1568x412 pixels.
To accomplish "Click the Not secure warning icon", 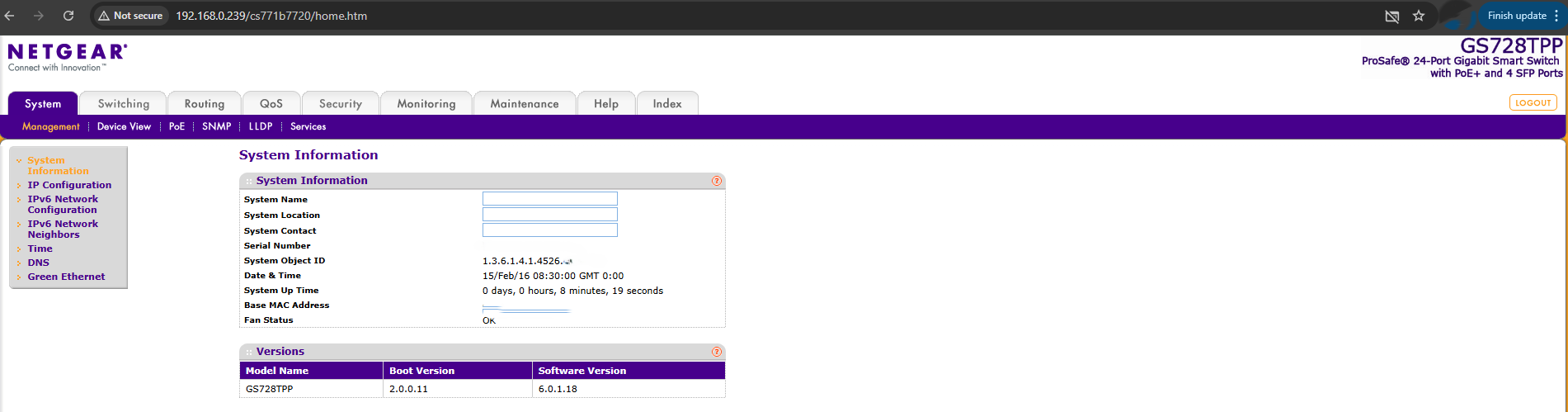I will (104, 16).
